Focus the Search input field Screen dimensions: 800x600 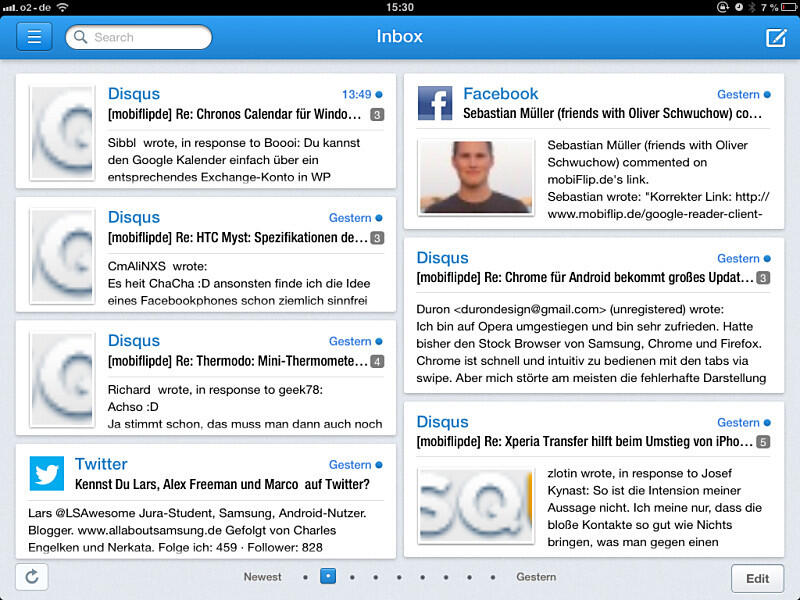pos(139,37)
